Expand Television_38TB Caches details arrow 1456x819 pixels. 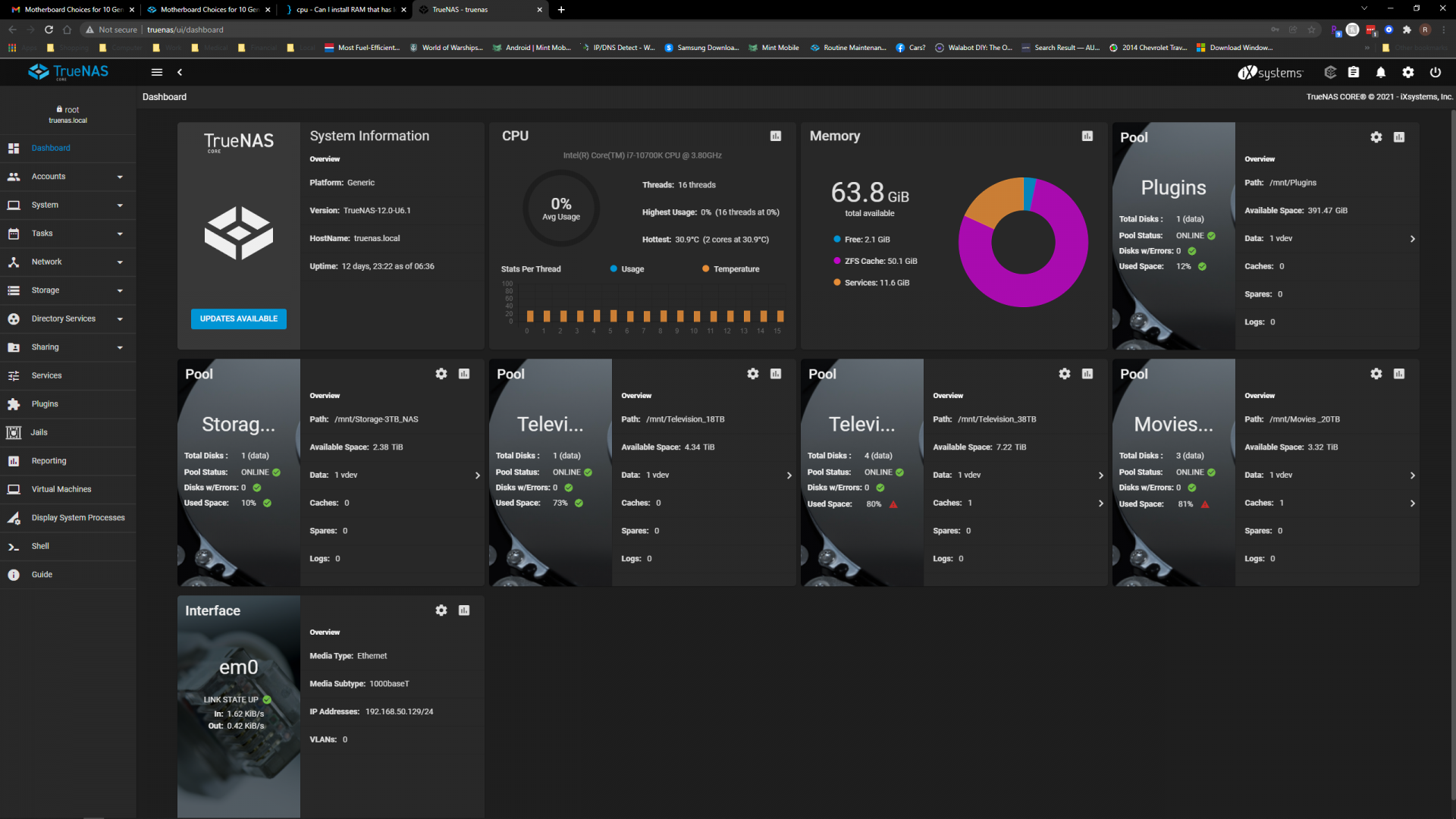tap(1100, 504)
